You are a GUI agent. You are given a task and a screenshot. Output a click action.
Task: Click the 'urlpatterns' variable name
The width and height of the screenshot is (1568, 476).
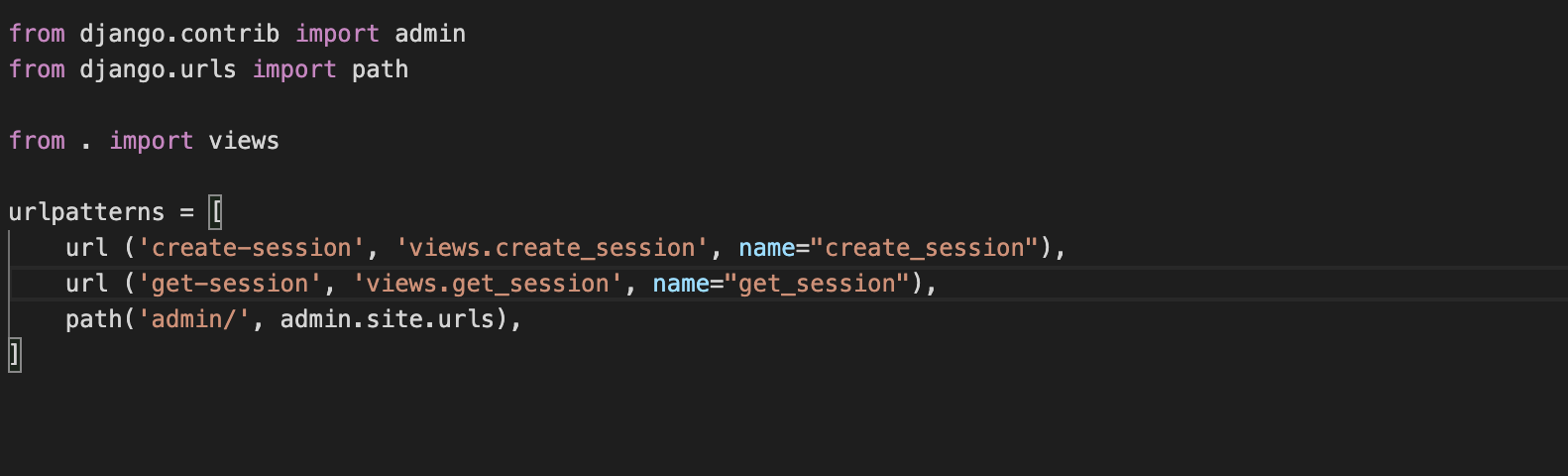coord(86,212)
